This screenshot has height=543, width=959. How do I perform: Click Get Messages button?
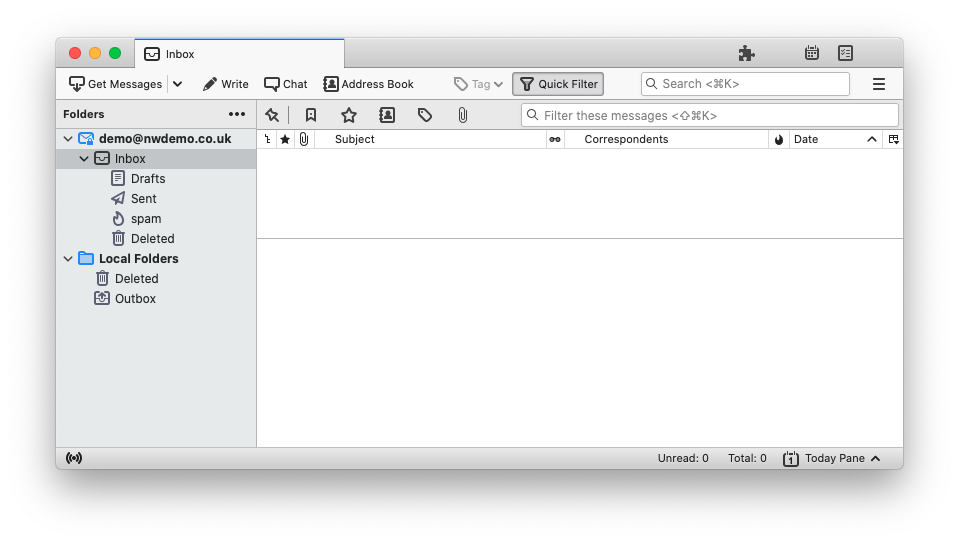coord(116,84)
